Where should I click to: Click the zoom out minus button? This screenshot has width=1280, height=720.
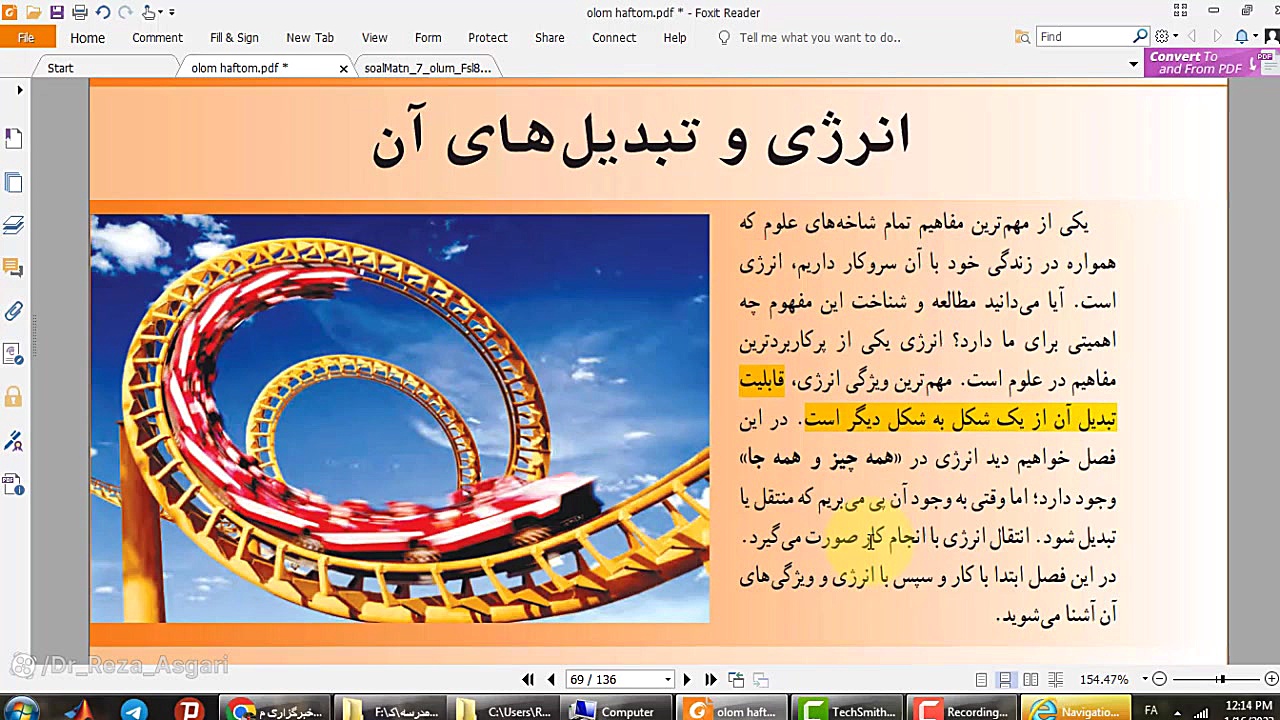click(x=1159, y=679)
